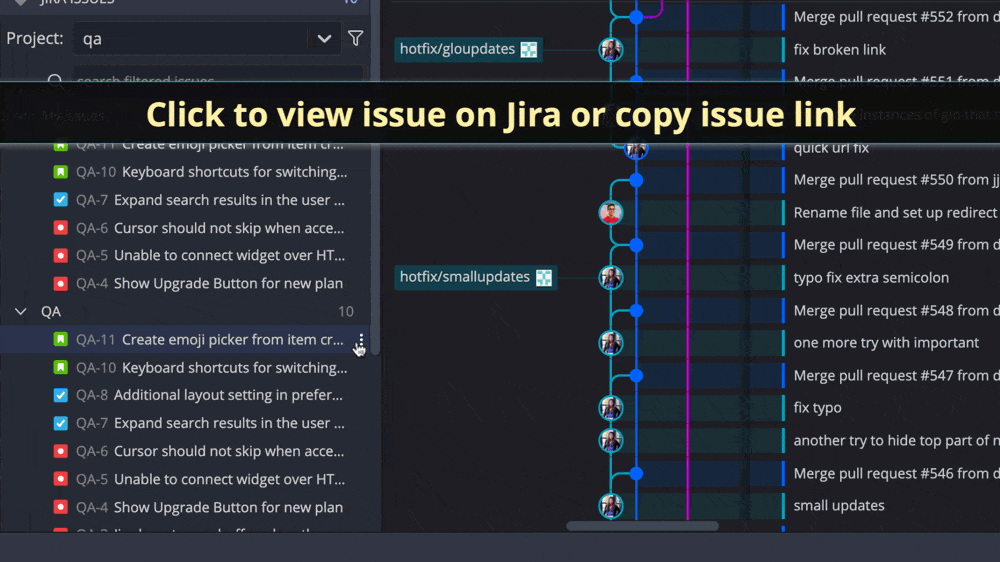The width and height of the screenshot is (1000, 562).
Task: Click the bug icon of QA-6 in the upper issue list
Action: tap(61, 228)
